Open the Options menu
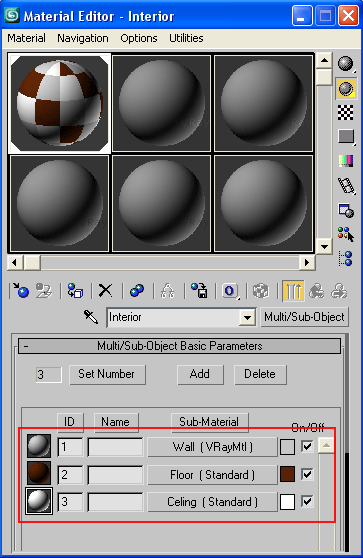363x558 pixels. pos(139,38)
